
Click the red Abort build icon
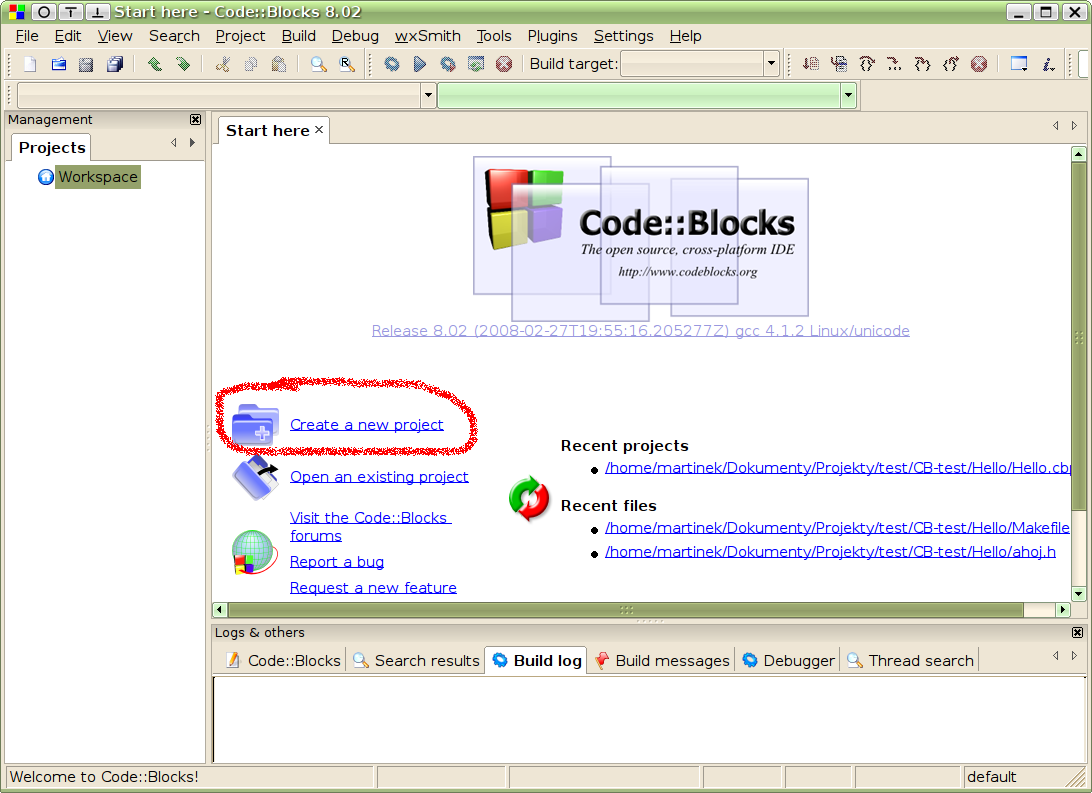click(x=504, y=64)
